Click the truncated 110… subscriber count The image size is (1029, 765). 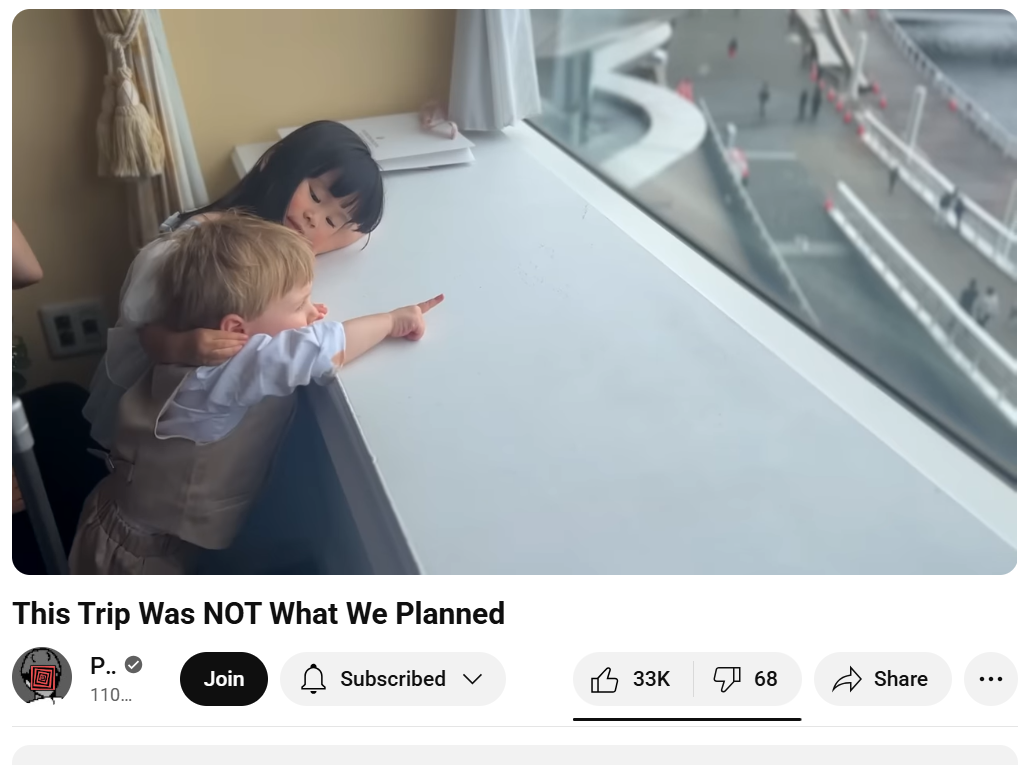pyautogui.click(x=111, y=695)
